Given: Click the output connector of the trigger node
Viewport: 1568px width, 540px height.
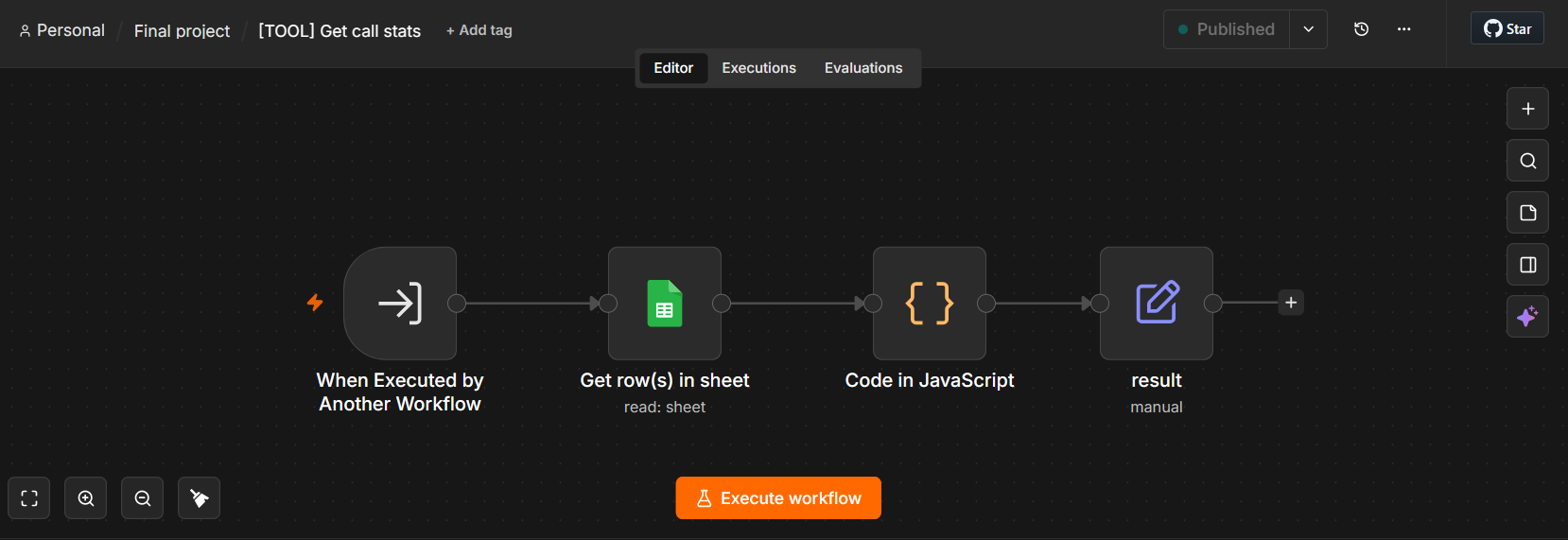Looking at the screenshot, I should [x=457, y=304].
